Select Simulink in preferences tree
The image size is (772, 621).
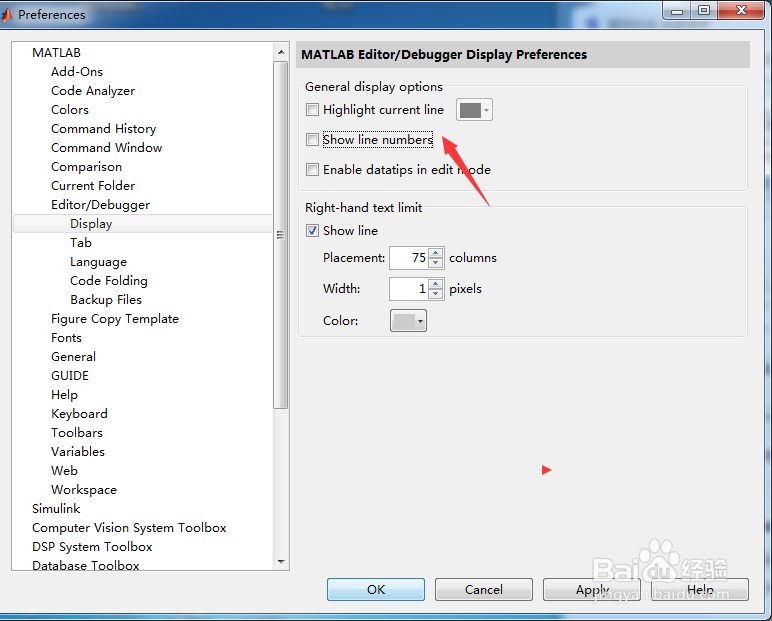(56, 509)
